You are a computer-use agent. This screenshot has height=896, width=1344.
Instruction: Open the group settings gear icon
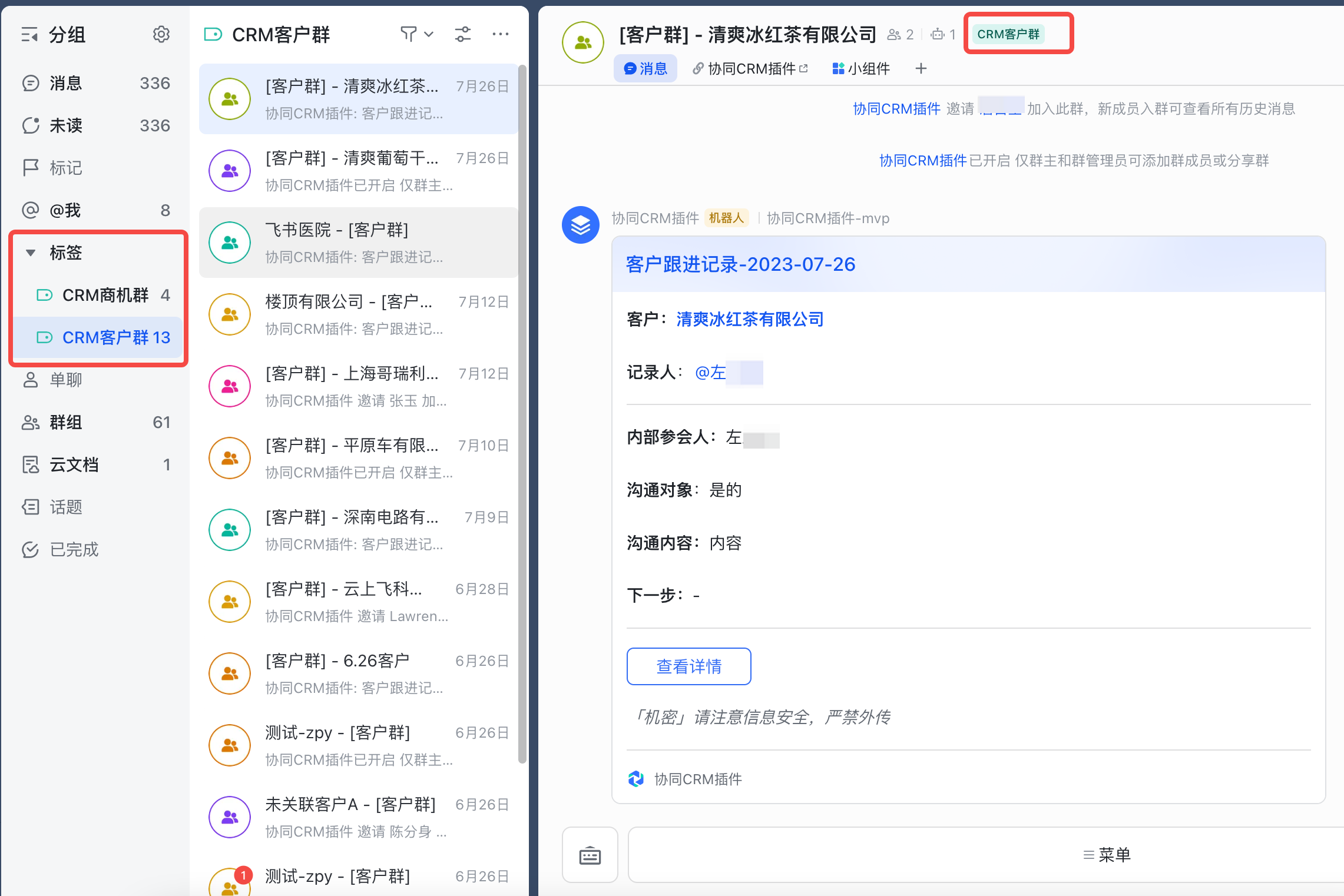161,35
